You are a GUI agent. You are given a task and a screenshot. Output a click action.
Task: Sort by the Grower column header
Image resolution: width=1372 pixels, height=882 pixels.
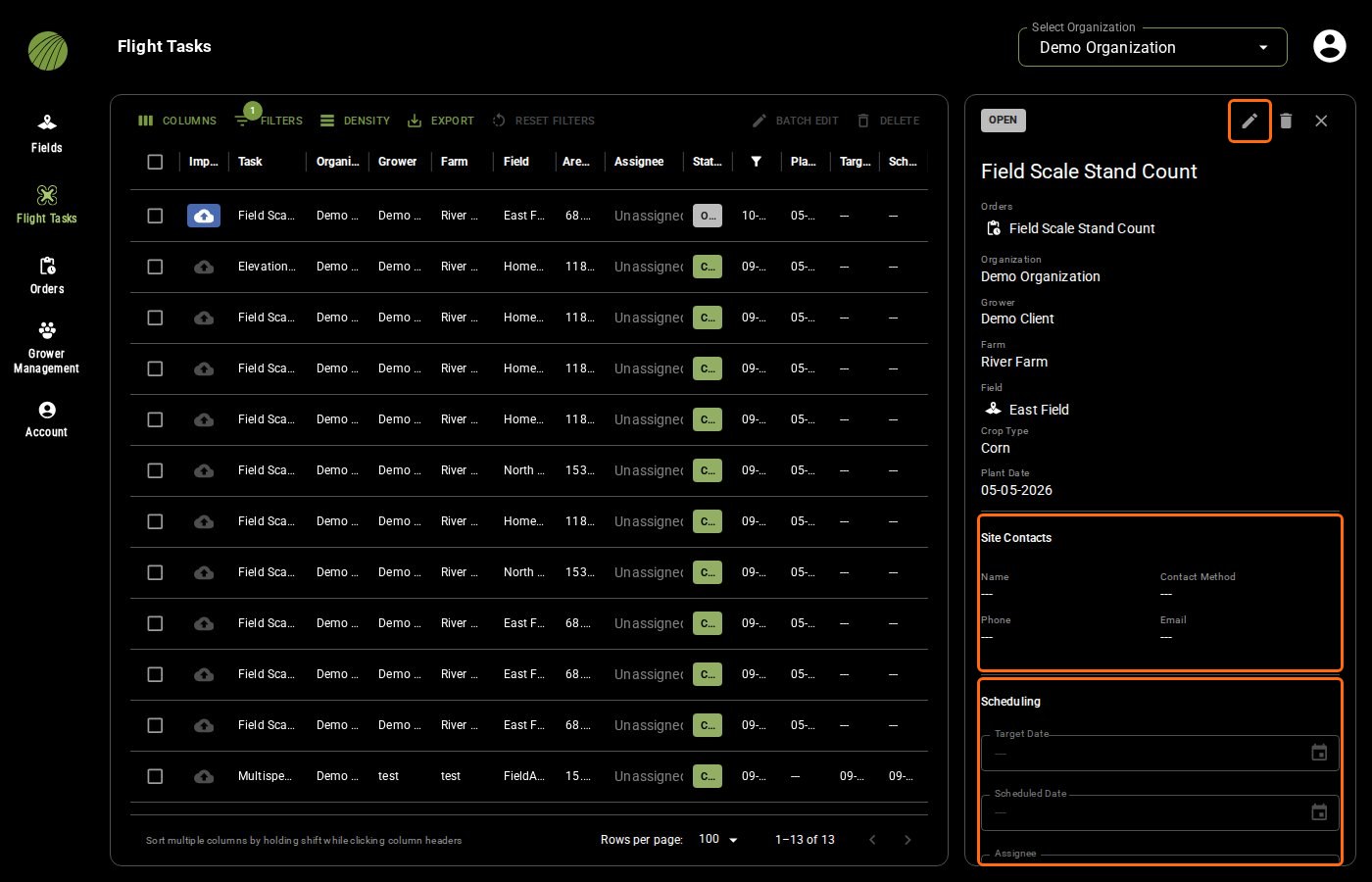click(x=397, y=162)
